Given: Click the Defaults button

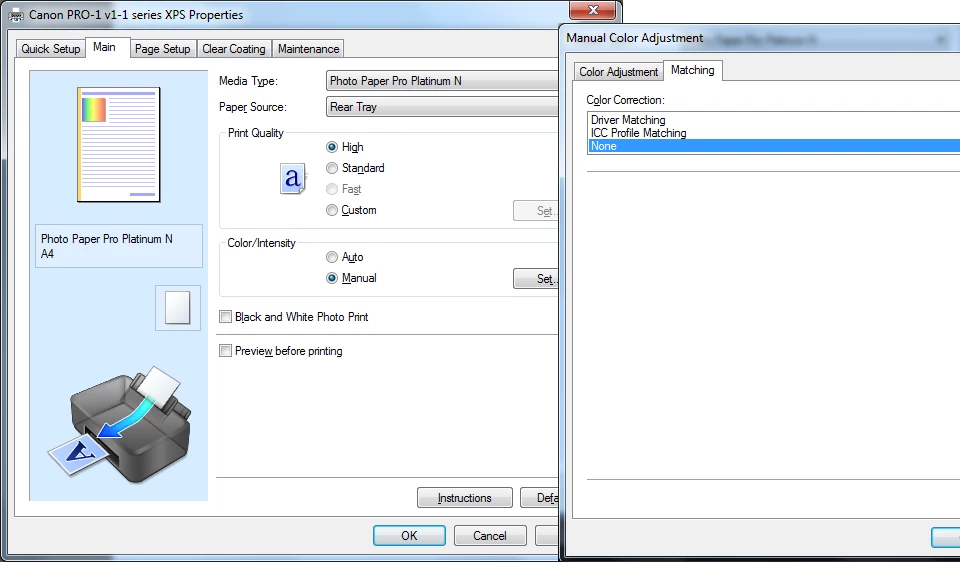Looking at the screenshot, I should [x=539, y=498].
